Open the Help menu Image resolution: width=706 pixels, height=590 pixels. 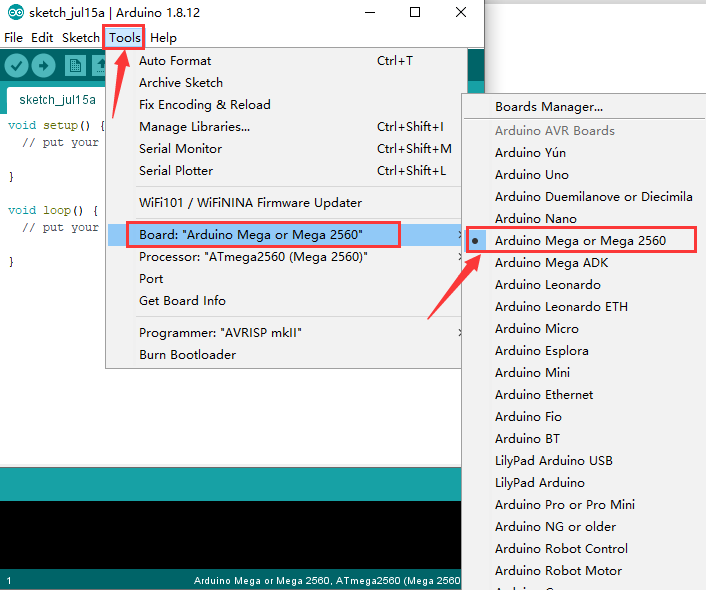(163, 38)
